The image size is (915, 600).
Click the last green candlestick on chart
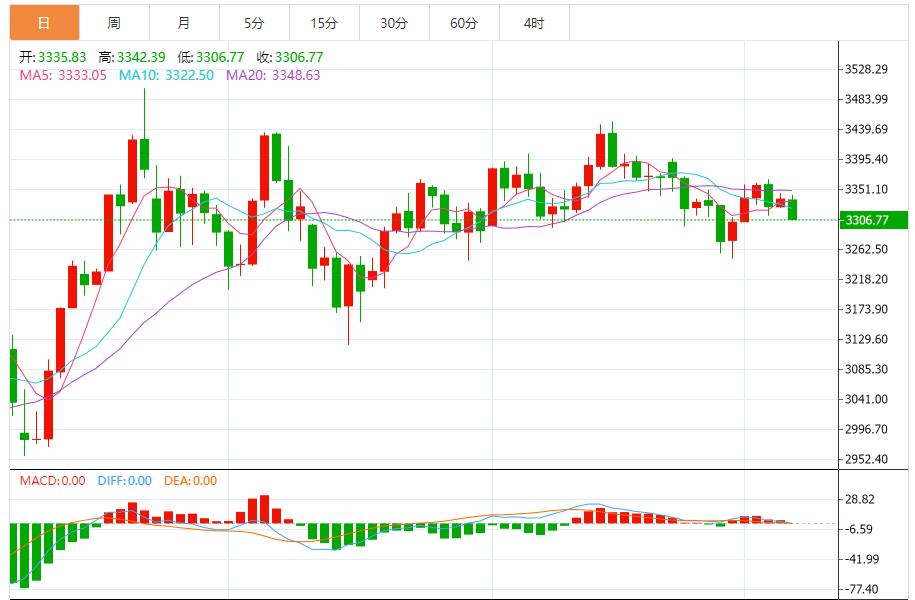click(x=793, y=209)
